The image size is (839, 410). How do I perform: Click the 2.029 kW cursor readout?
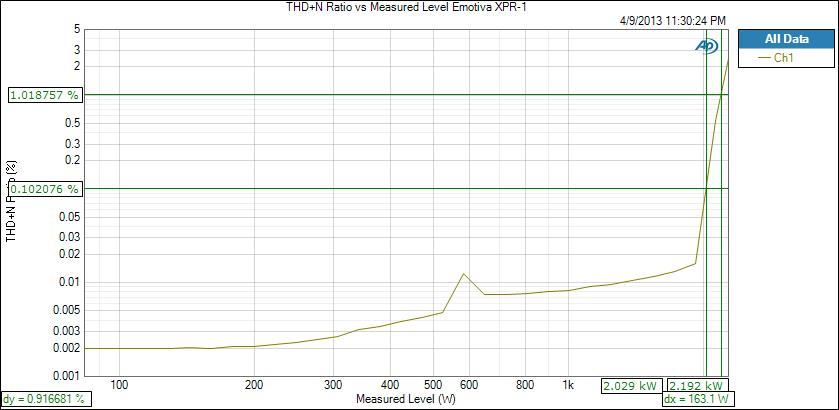coord(632,386)
